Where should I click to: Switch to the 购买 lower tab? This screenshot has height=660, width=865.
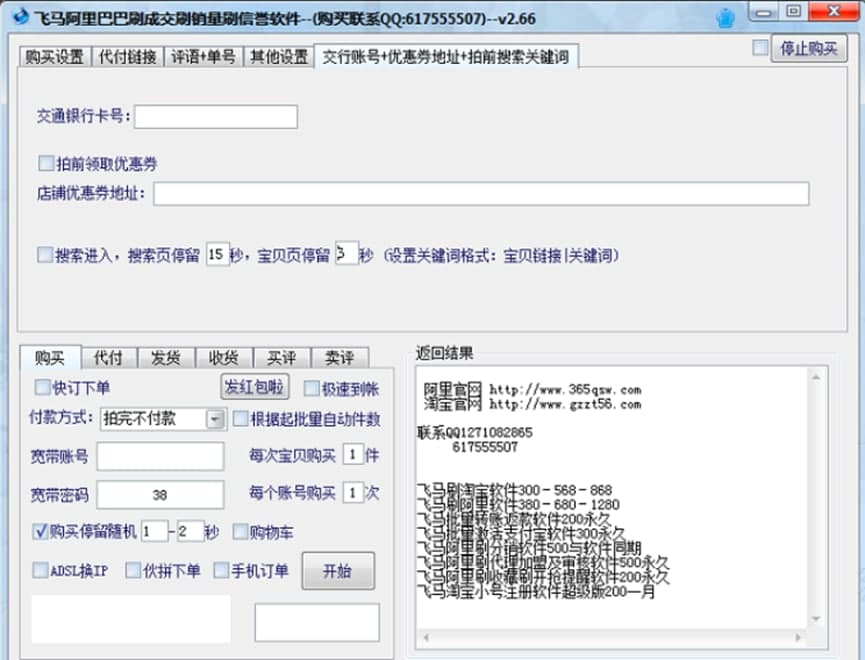(x=50, y=358)
